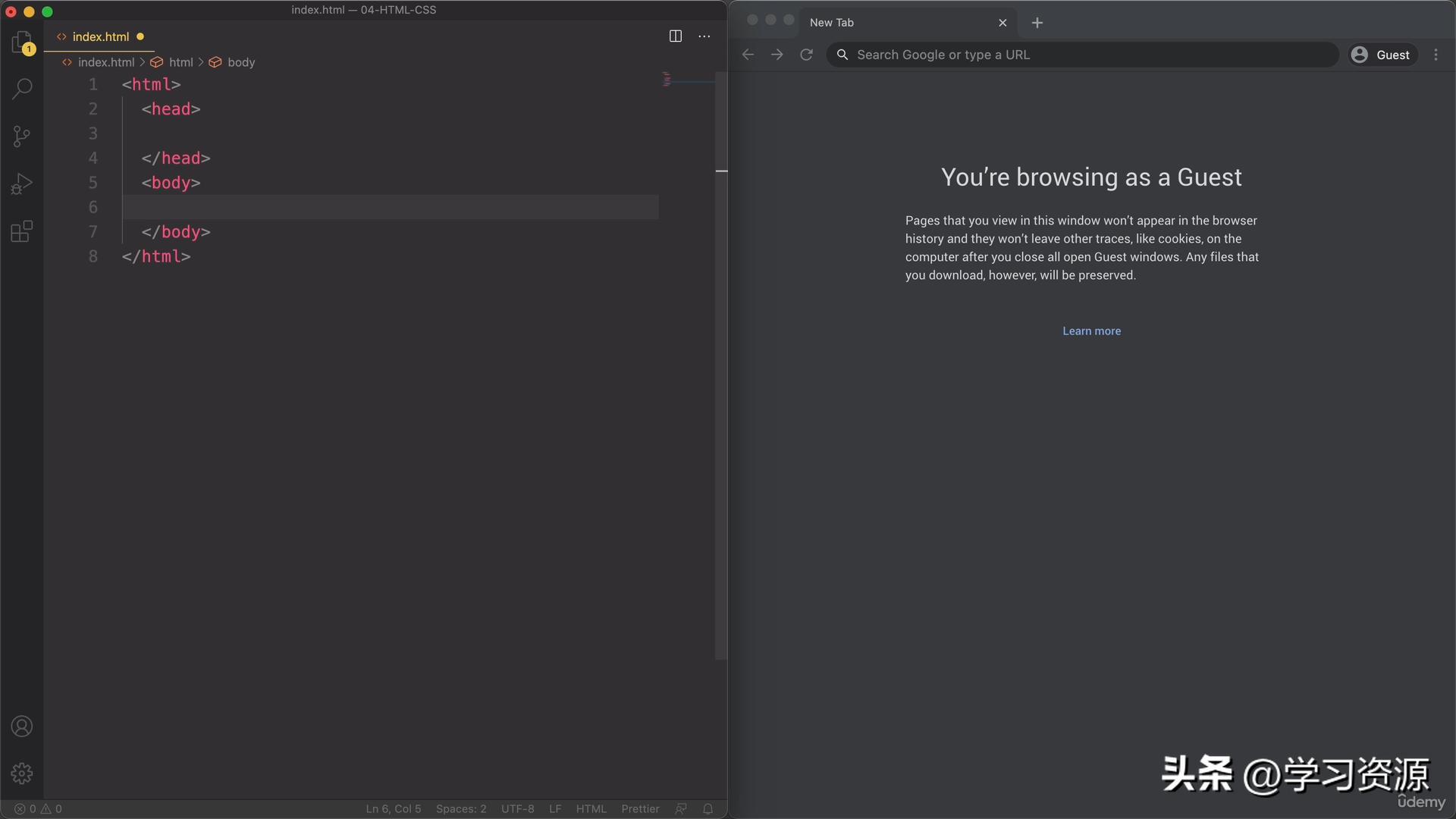This screenshot has height=819, width=1456.
Task: Split the editor with the split icon
Action: [x=675, y=36]
